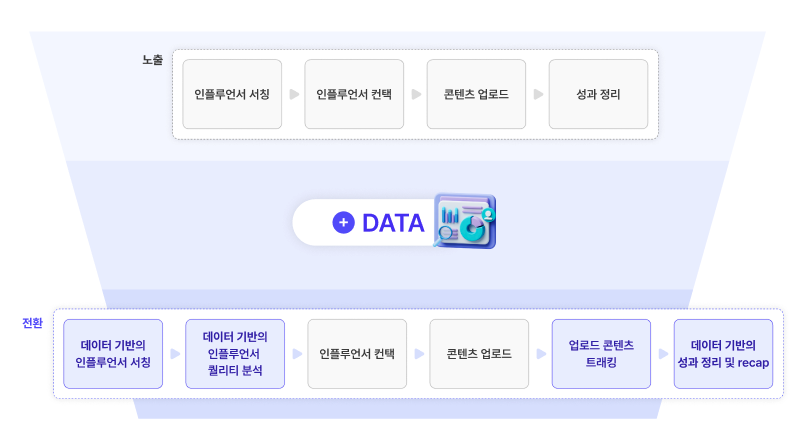This screenshot has height=424, width=795.
Task: Click the plus icon beside DATA
Action: pos(343,223)
